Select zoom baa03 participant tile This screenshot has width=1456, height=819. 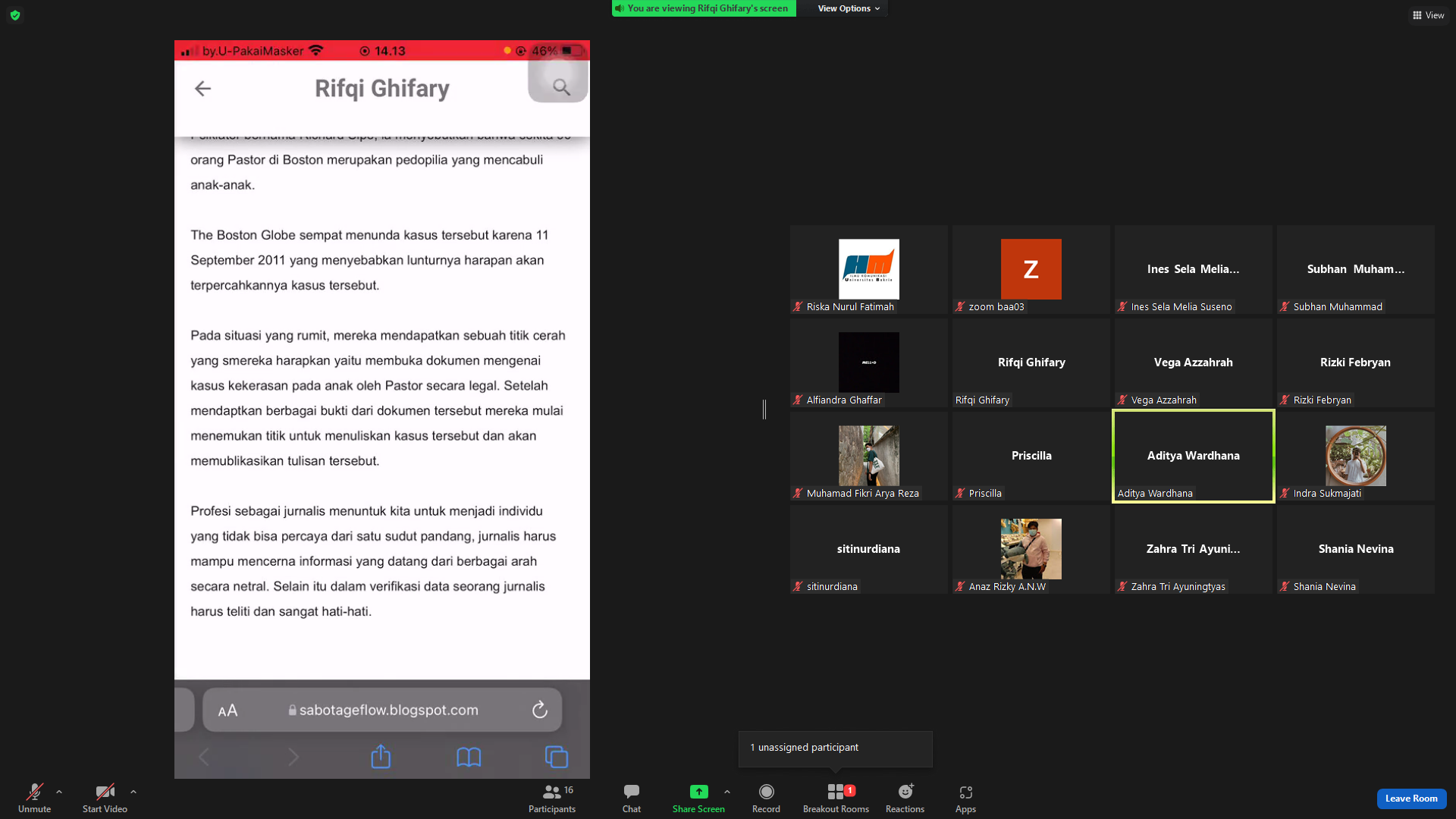point(1031,269)
